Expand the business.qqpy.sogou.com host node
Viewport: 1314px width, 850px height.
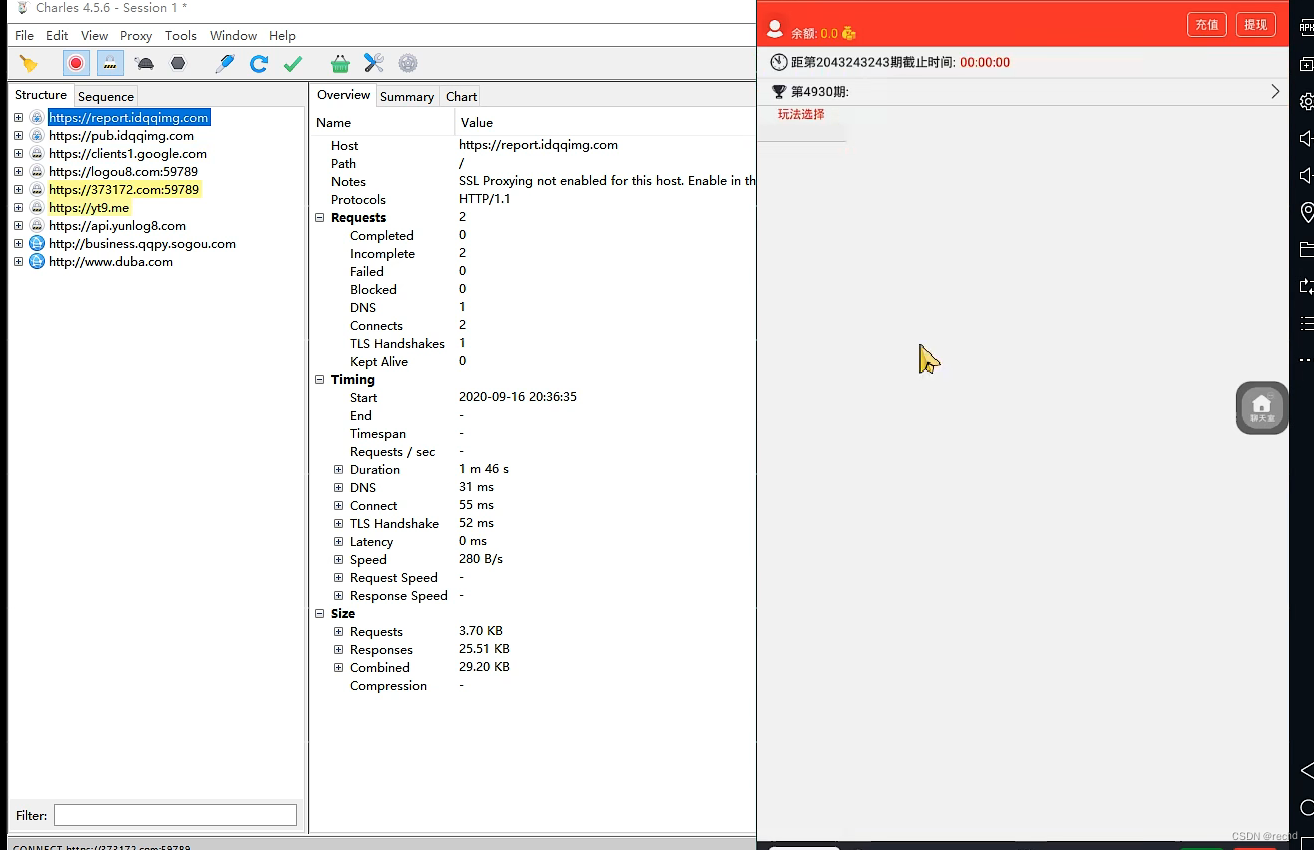pos(18,244)
